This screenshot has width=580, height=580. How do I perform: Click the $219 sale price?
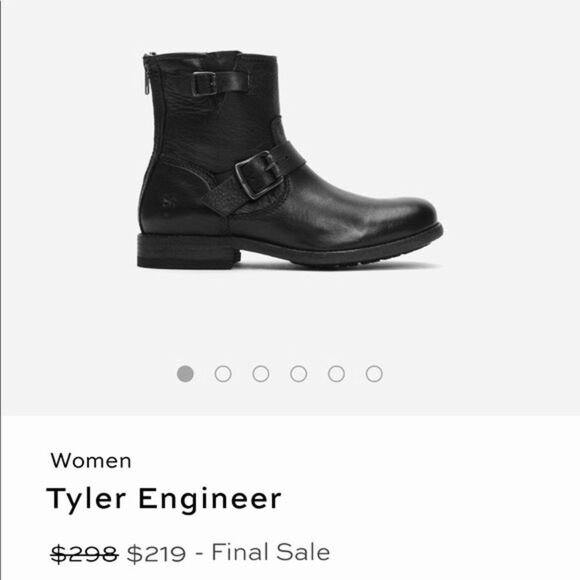coord(156,554)
